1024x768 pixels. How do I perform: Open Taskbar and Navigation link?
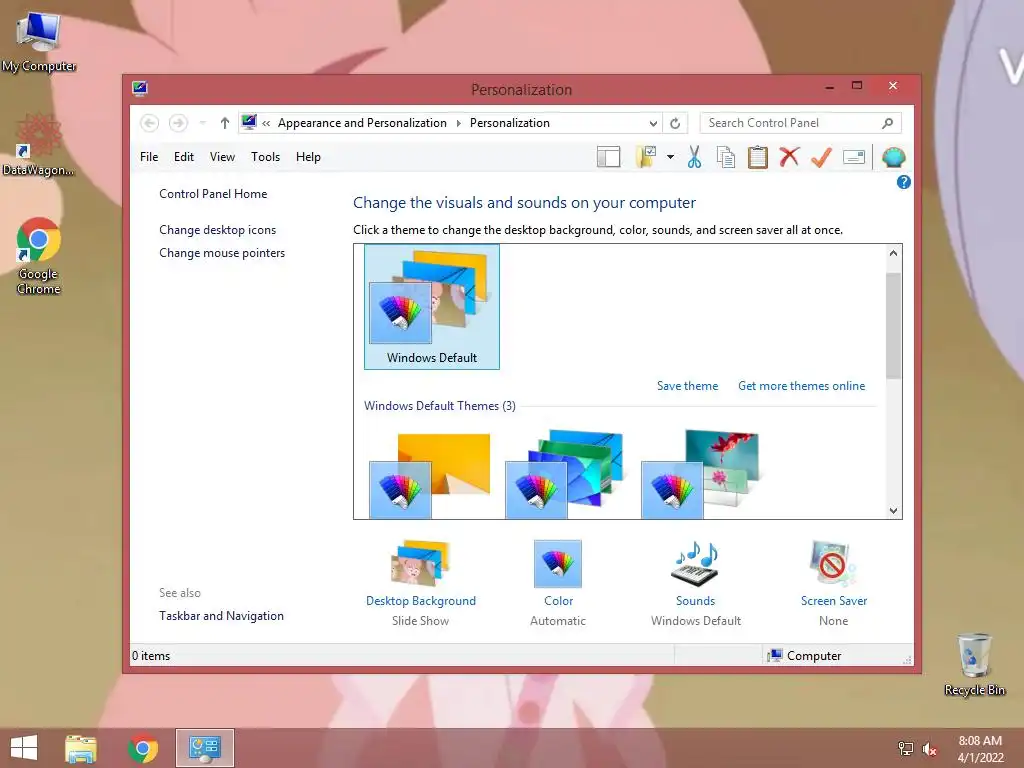click(x=221, y=616)
